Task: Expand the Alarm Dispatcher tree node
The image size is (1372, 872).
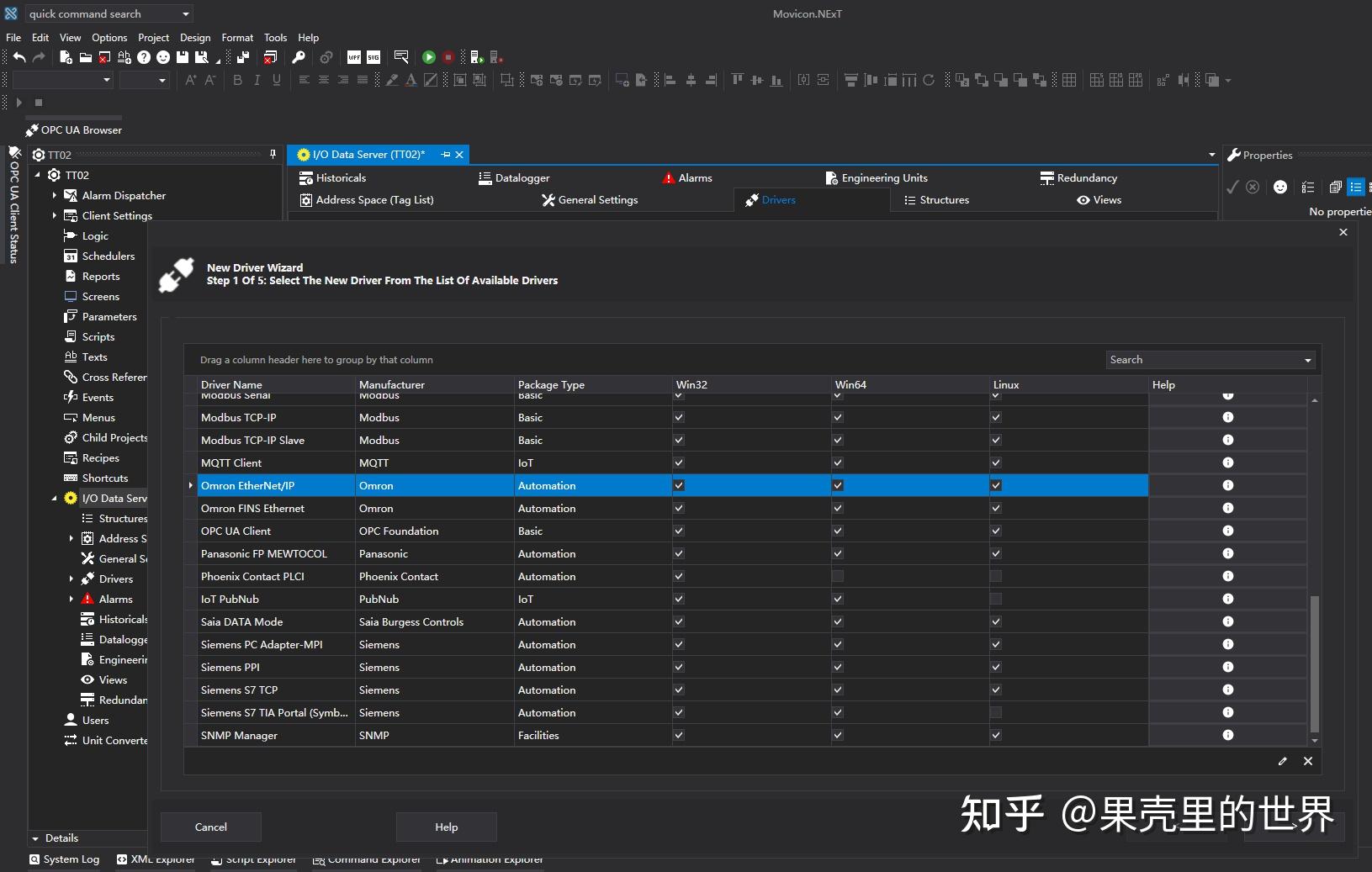Action: (x=55, y=195)
